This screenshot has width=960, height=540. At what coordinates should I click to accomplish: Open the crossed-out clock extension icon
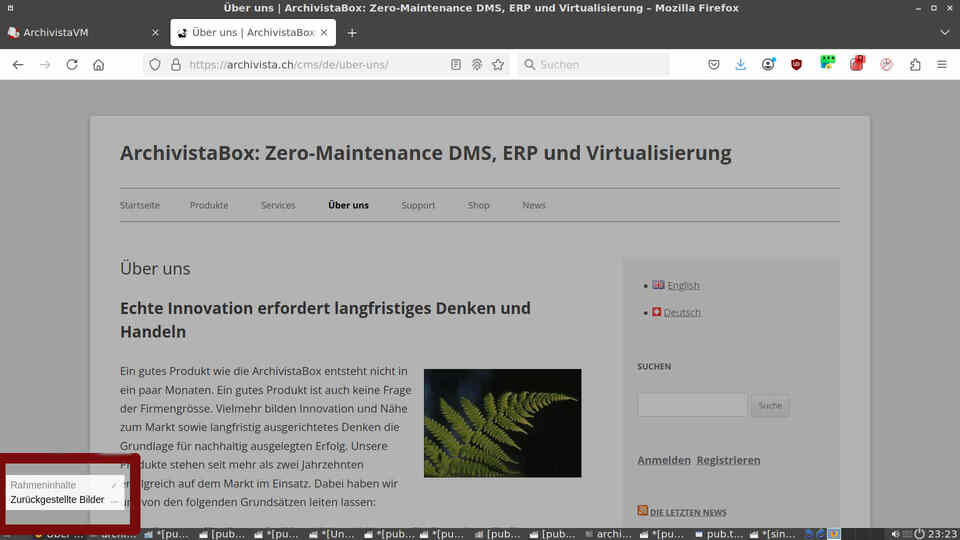[x=886, y=64]
